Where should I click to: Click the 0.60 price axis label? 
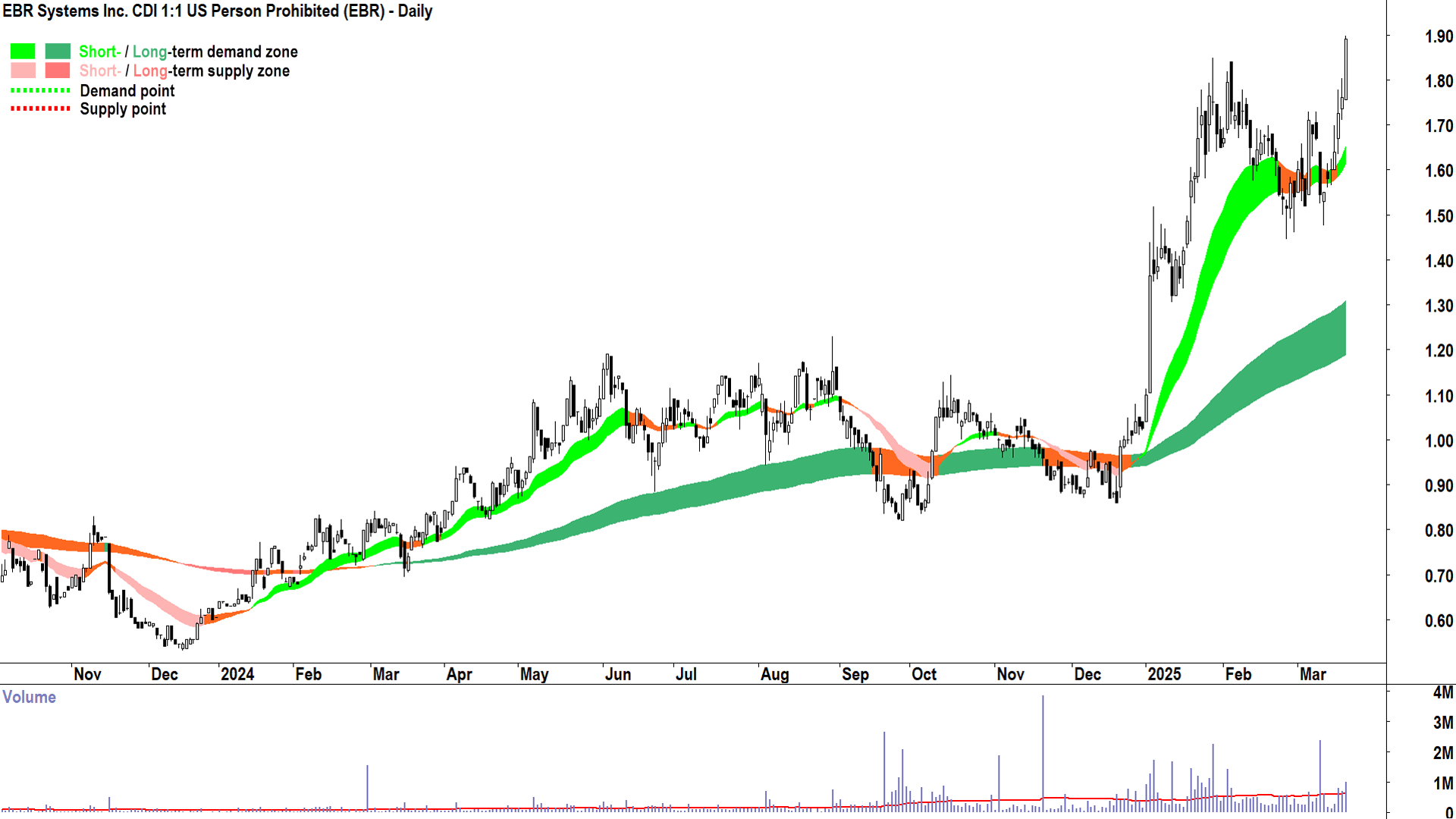[x=1438, y=621]
